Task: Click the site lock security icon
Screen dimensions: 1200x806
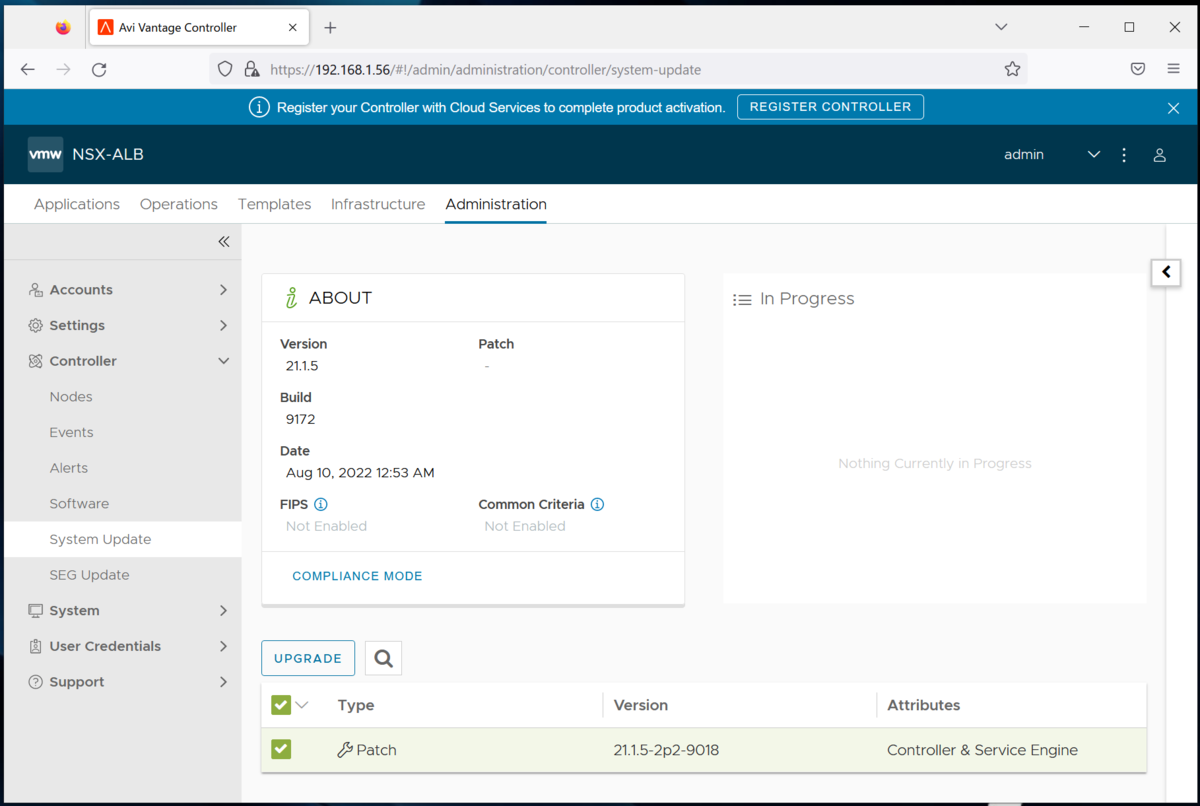Action: pyautogui.click(x=252, y=69)
